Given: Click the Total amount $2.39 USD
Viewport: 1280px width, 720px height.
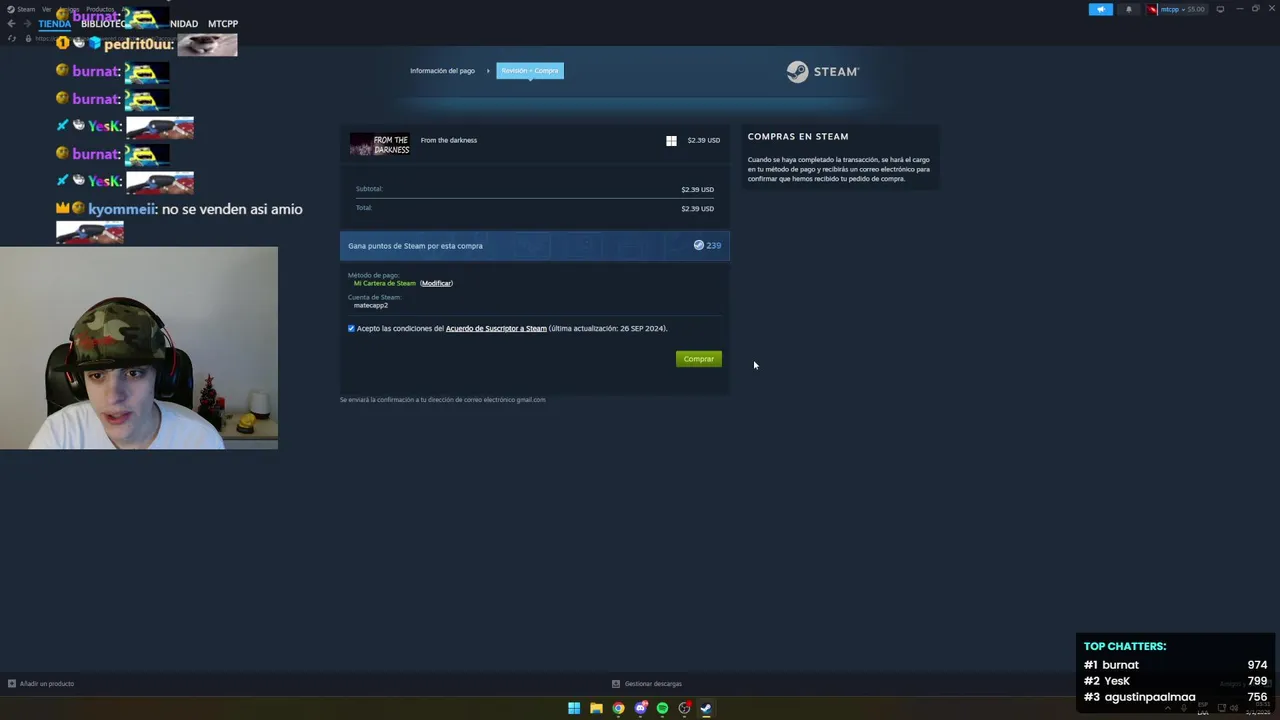Looking at the screenshot, I should pos(697,209).
